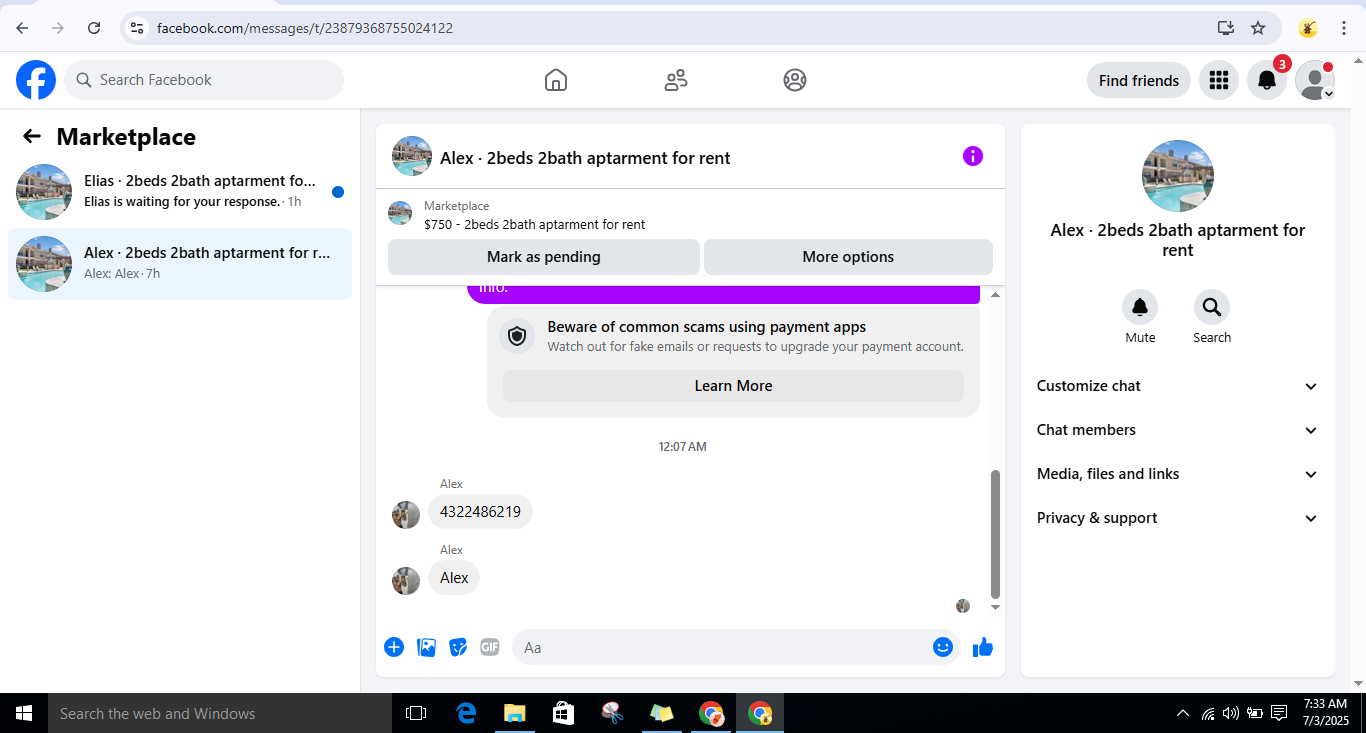The width and height of the screenshot is (1366, 733).
Task: Click the install app icon in address bar
Action: pos(1226,28)
